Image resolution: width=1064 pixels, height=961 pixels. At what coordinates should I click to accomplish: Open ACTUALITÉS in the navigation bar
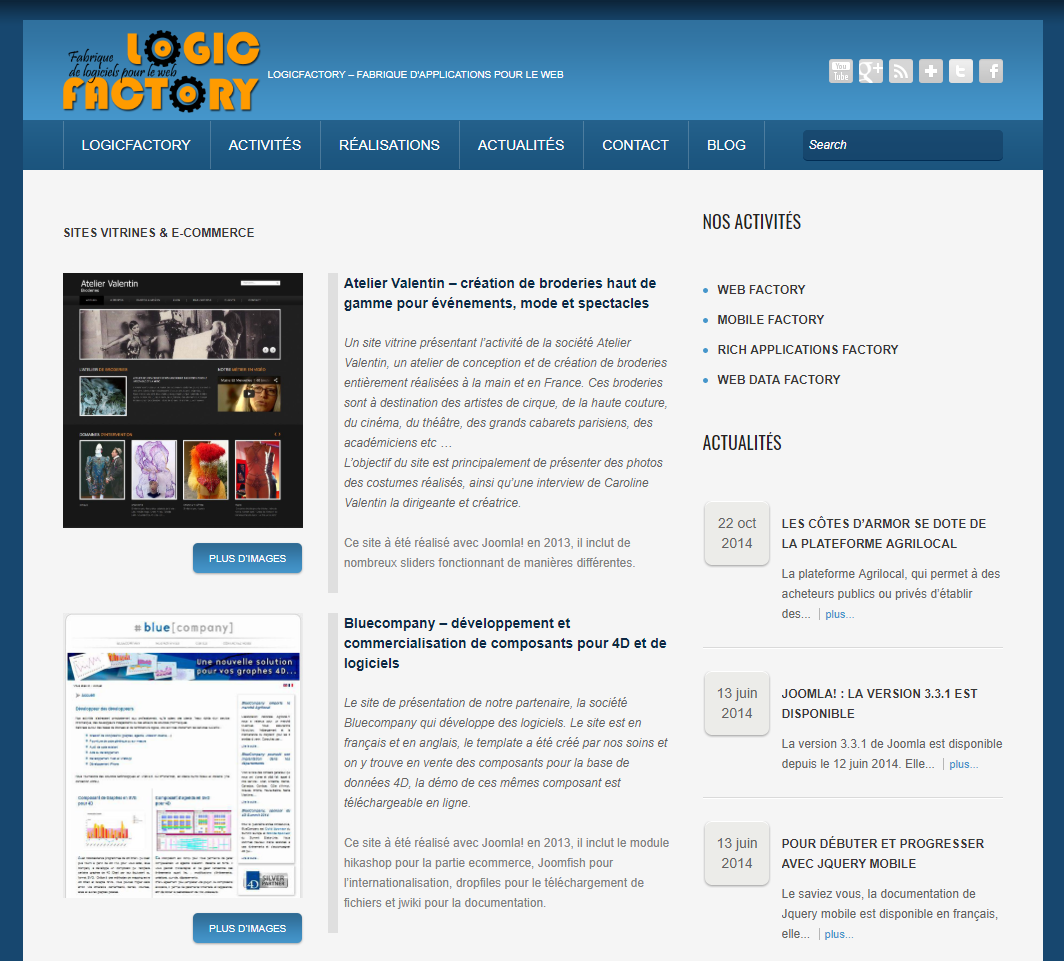click(x=521, y=145)
